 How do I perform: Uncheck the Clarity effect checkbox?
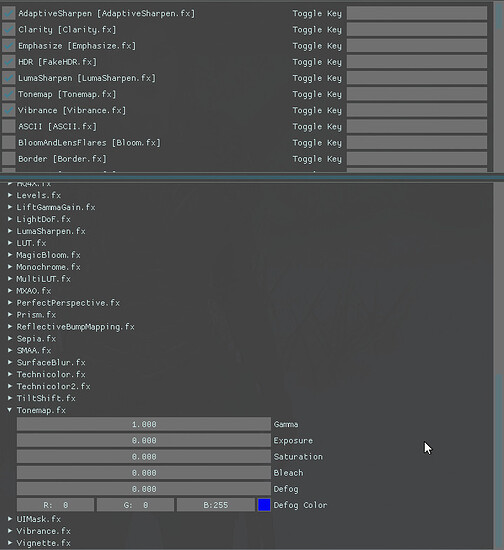click(x=9, y=29)
